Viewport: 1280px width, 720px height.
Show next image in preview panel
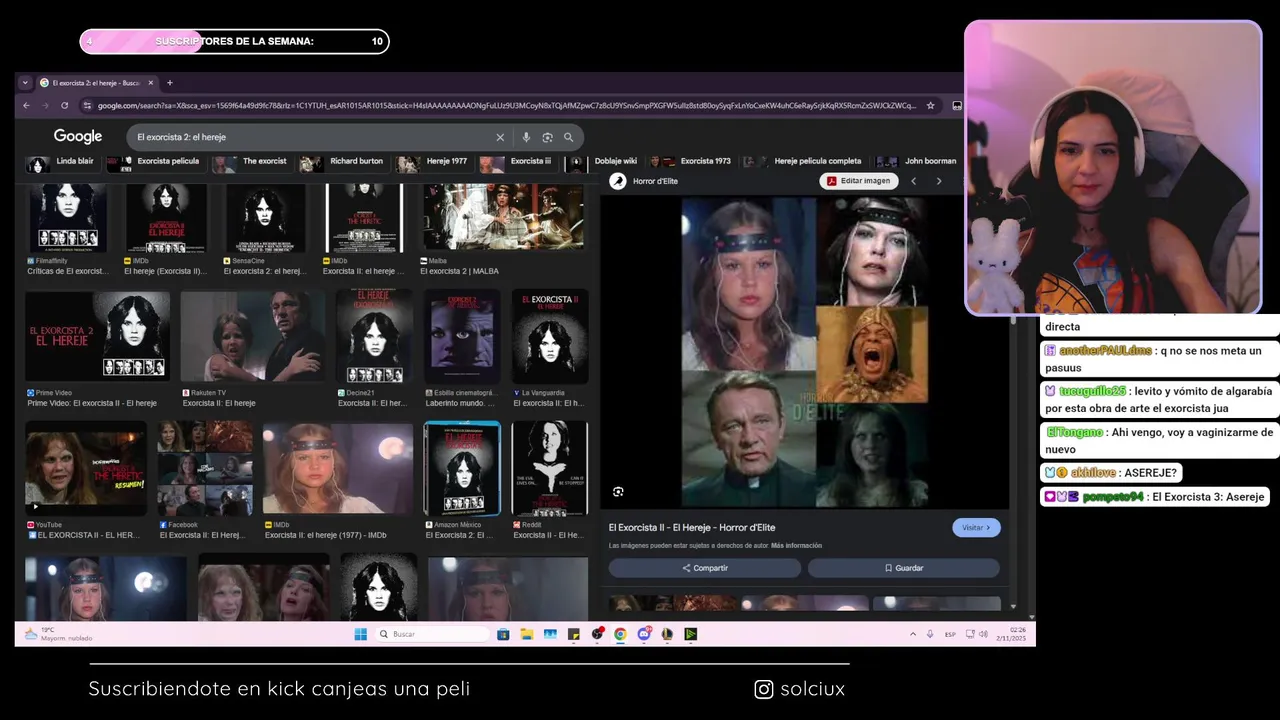[938, 181]
